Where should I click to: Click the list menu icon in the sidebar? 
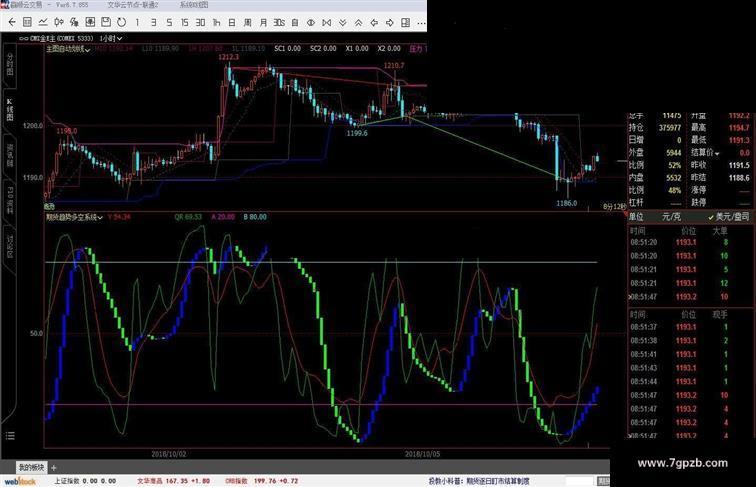tap(10, 436)
